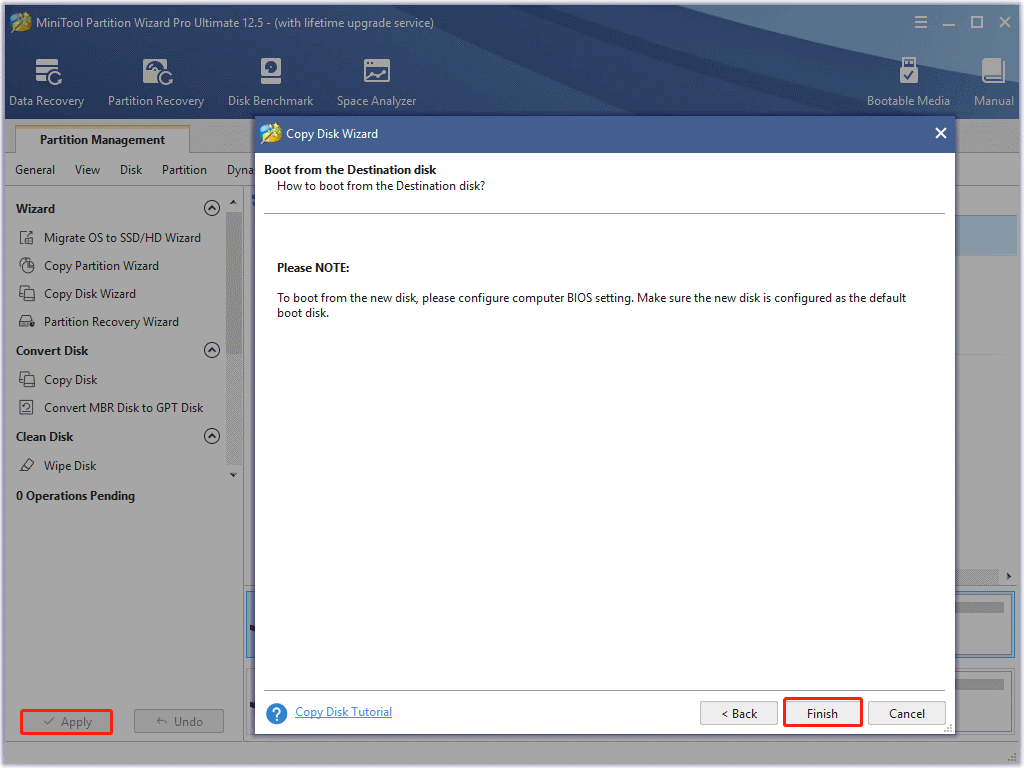Cancel the Copy Disk Wizard

coord(906,714)
